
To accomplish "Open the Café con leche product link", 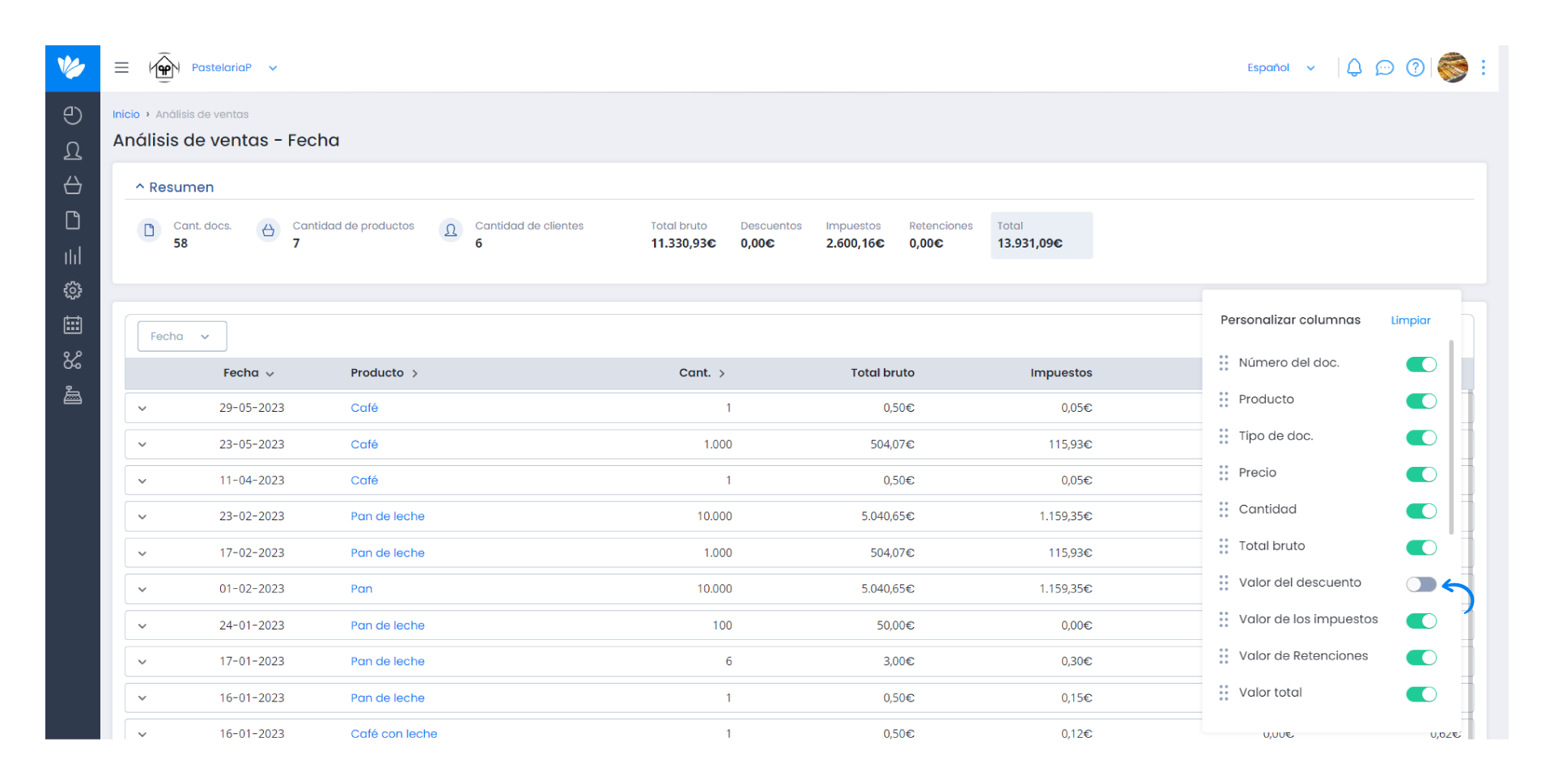I will click(394, 734).
